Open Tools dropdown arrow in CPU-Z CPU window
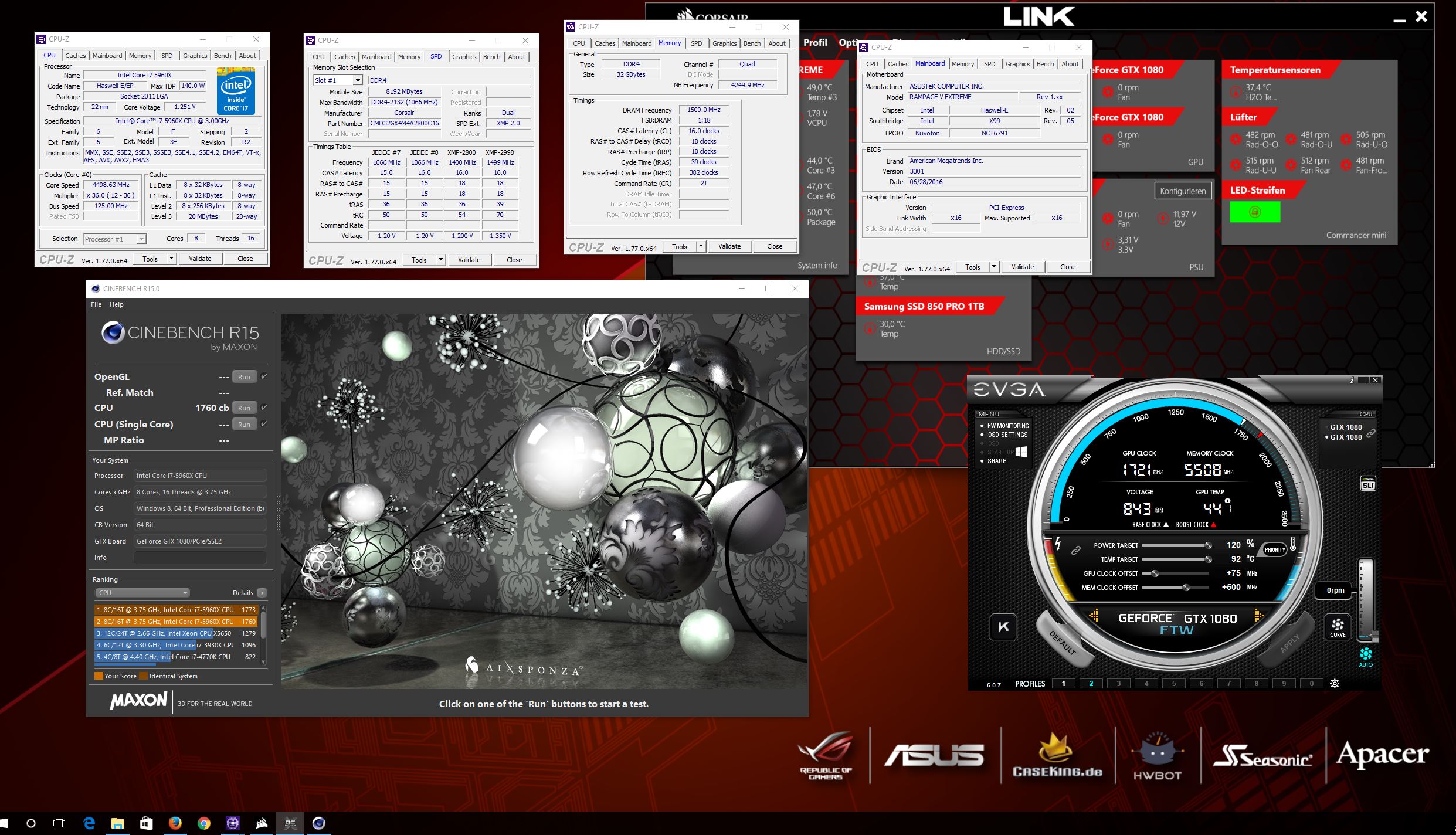The height and width of the screenshot is (835, 1456). coord(171,259)
